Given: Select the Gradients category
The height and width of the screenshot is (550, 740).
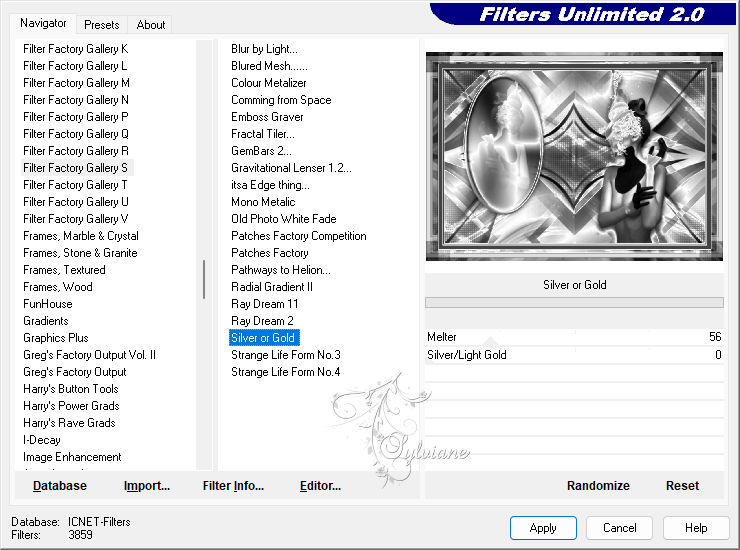Looking at the screenshot, I should pyautogui.click(x=46, y=321).
